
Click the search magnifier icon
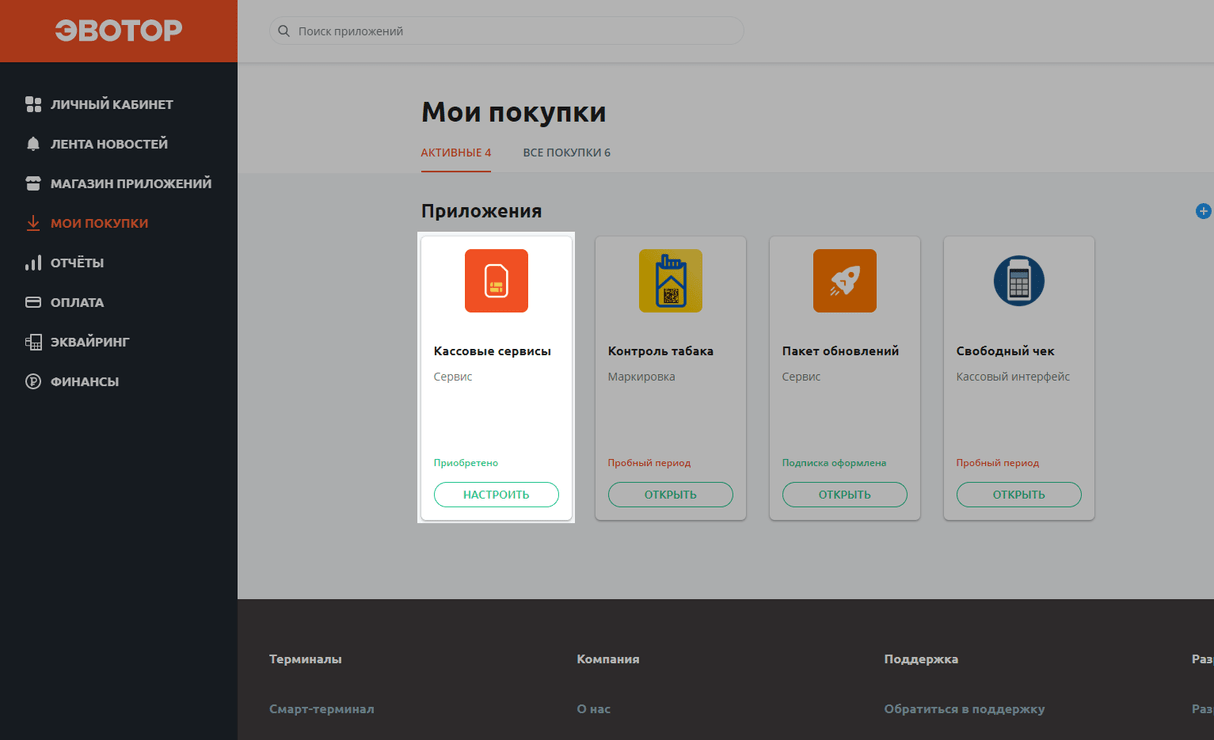[284, 31]
